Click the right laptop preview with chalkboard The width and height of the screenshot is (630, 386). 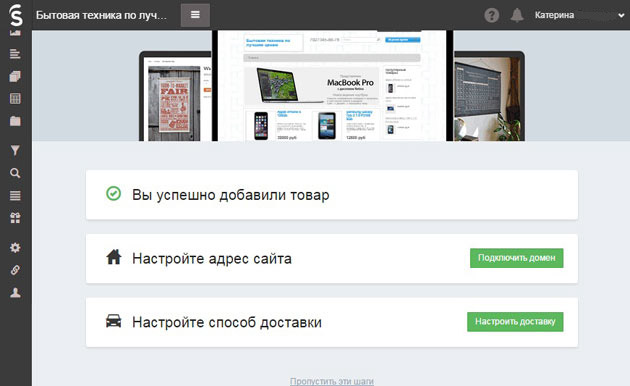point(489,96)
